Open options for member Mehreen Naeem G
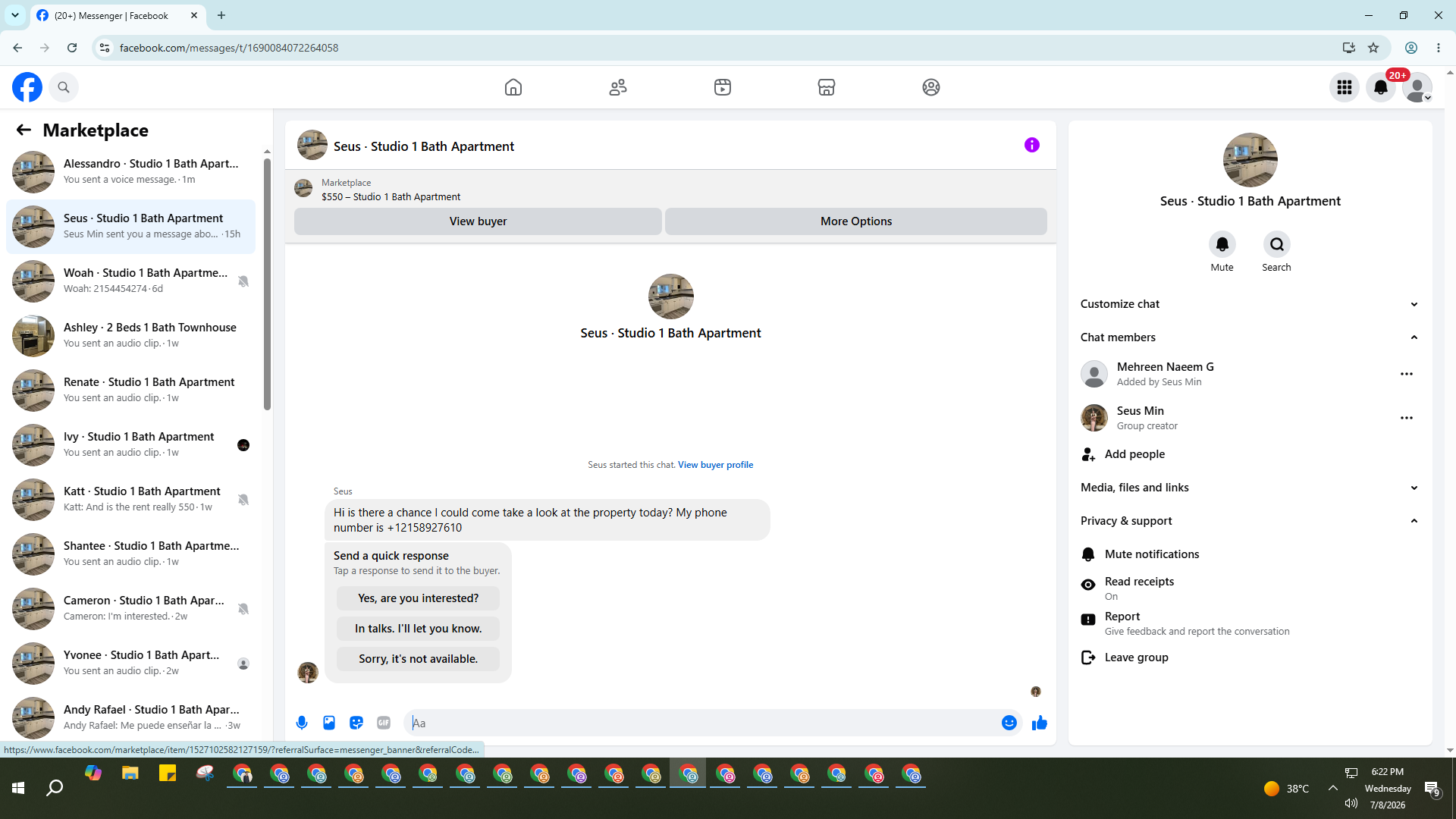 tap(1407, 374)
